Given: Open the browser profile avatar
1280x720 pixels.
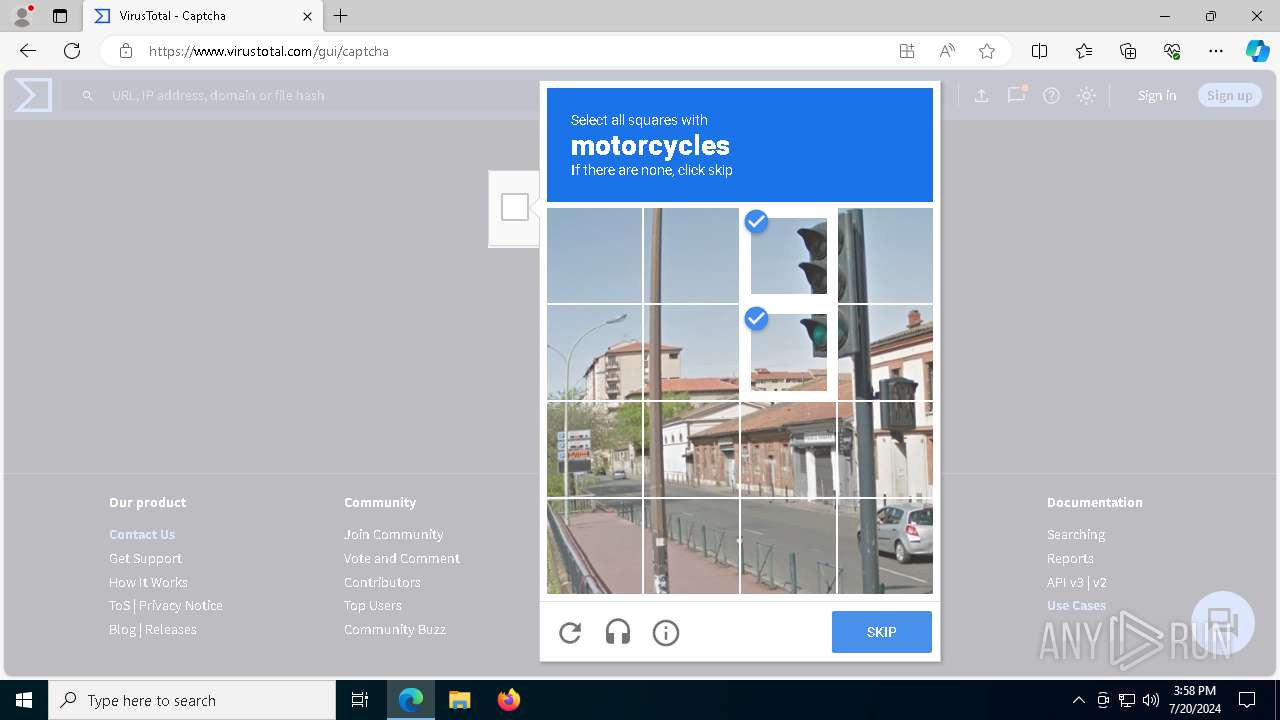Looking at the screenshot, I should point(22,16).
